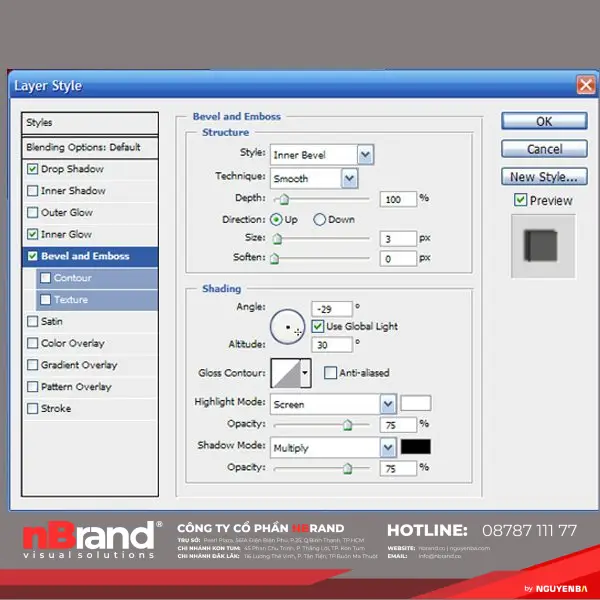Click the New Style... button

543,177
